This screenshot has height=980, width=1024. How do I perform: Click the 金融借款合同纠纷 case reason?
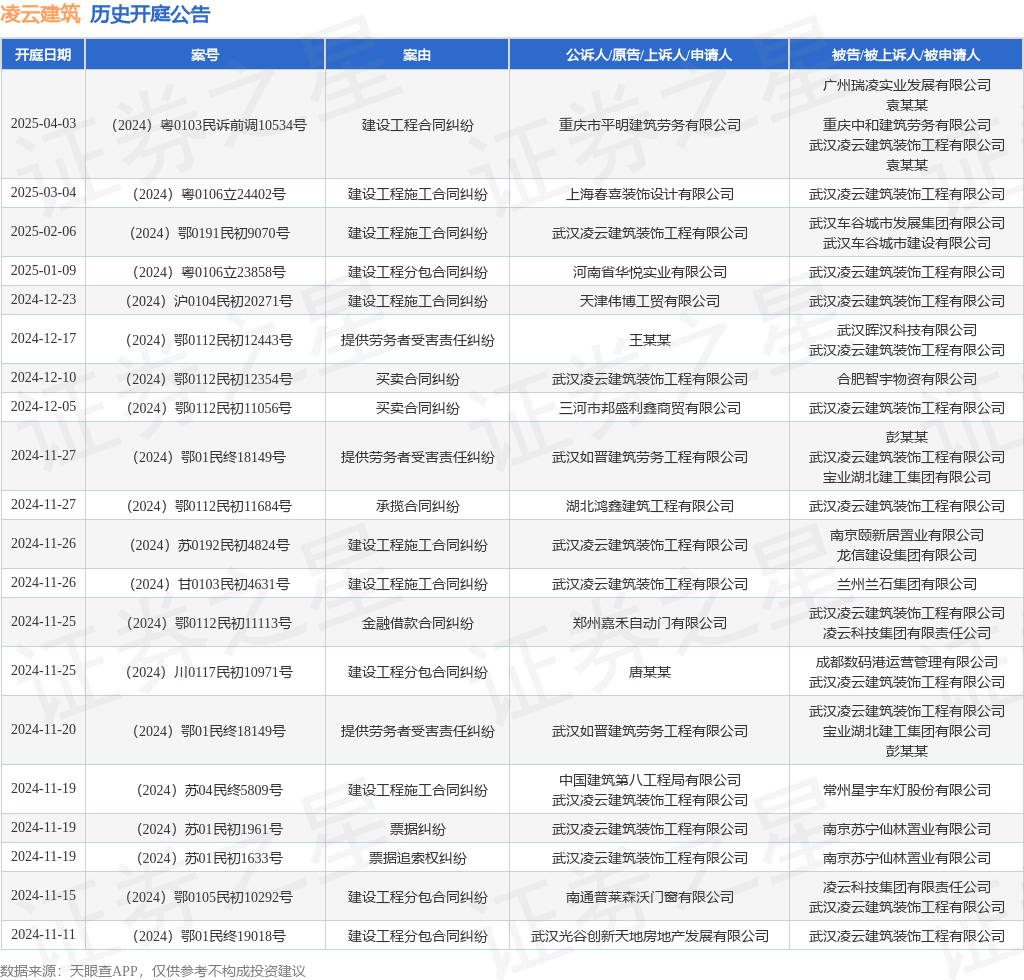[x=417, y=624]
